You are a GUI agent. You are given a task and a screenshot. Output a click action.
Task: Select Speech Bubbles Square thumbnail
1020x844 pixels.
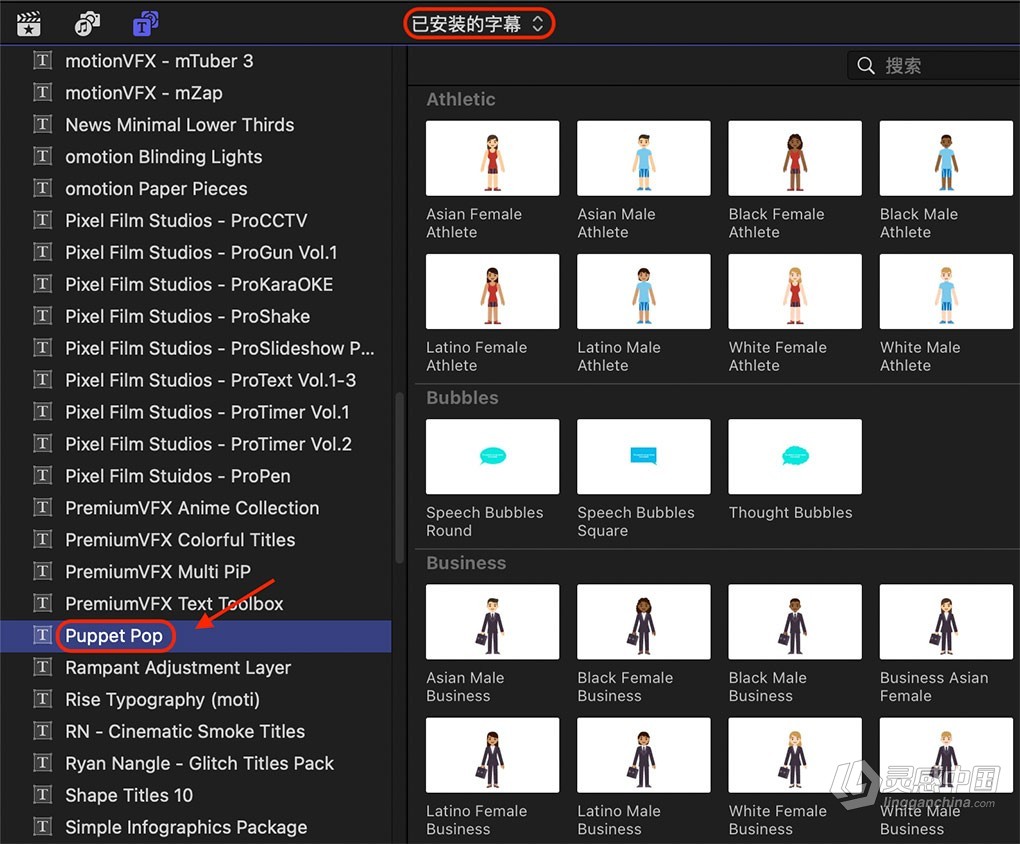[643, 457]
